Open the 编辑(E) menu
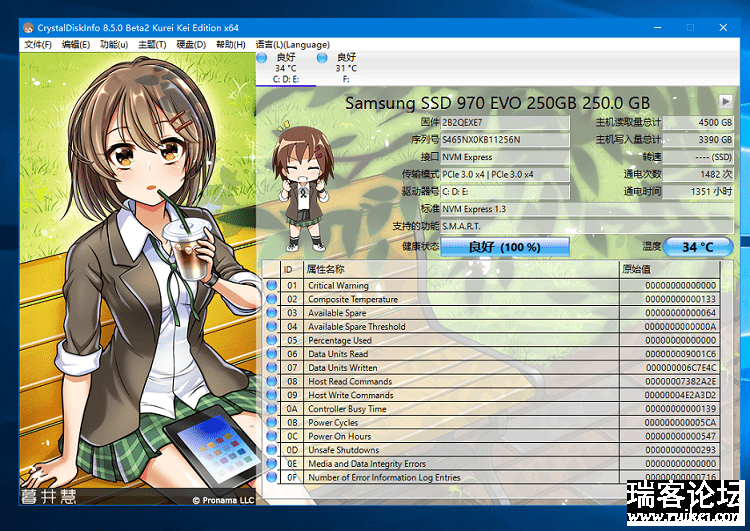Screen dimensions: 750x531 [x=76, y=44]
